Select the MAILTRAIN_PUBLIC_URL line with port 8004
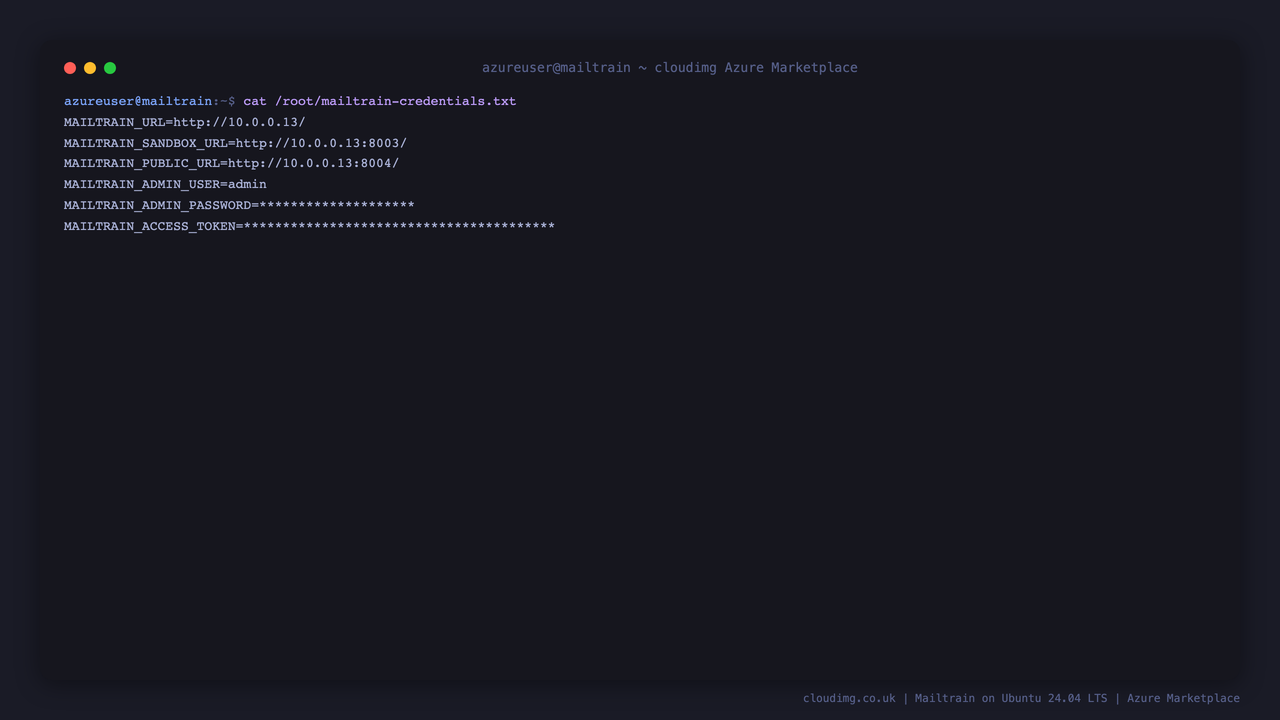This screenshot has height=720, width=1280. [x=231, y=163]
